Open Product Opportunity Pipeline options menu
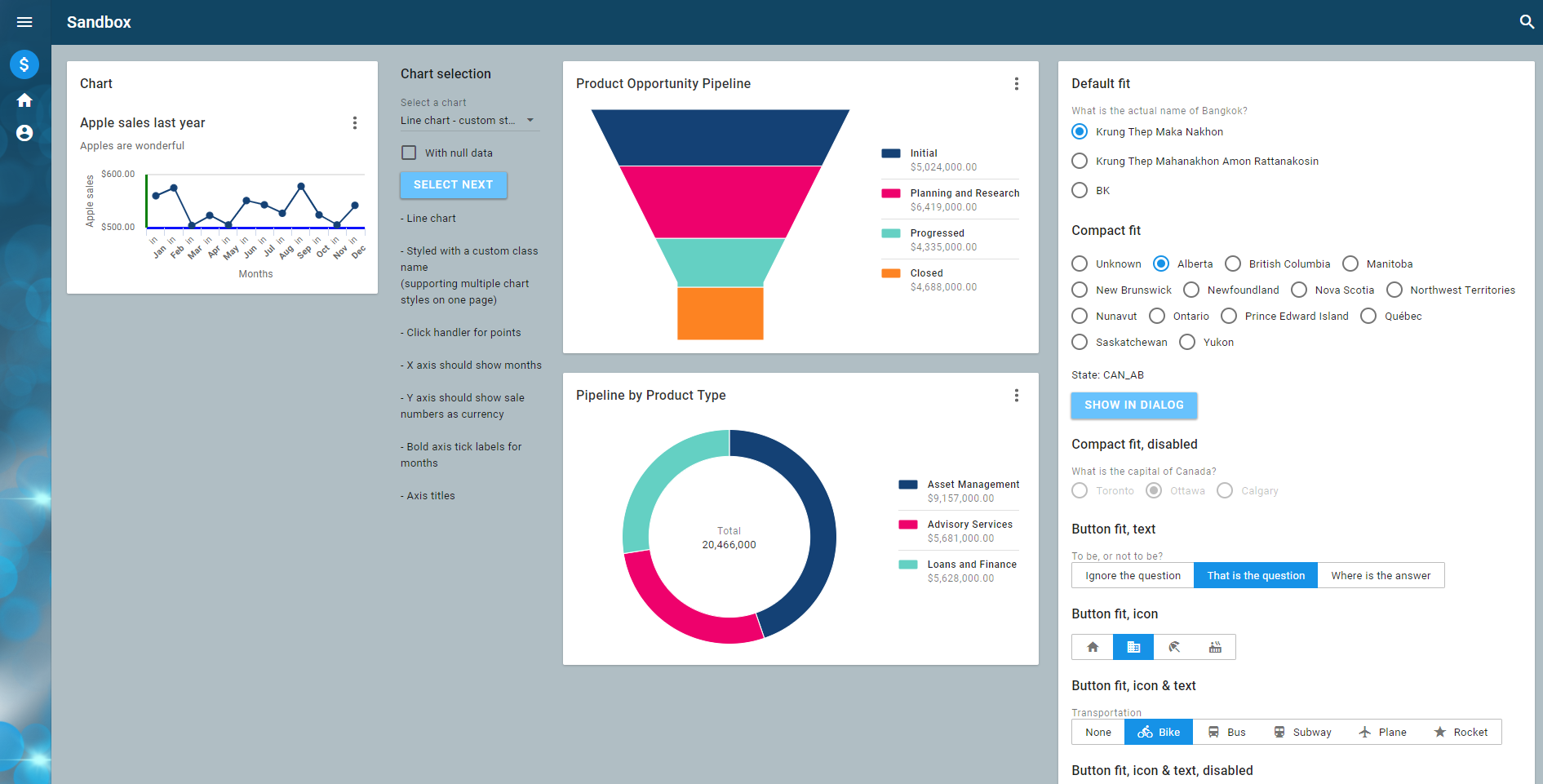 (1016, 84)
